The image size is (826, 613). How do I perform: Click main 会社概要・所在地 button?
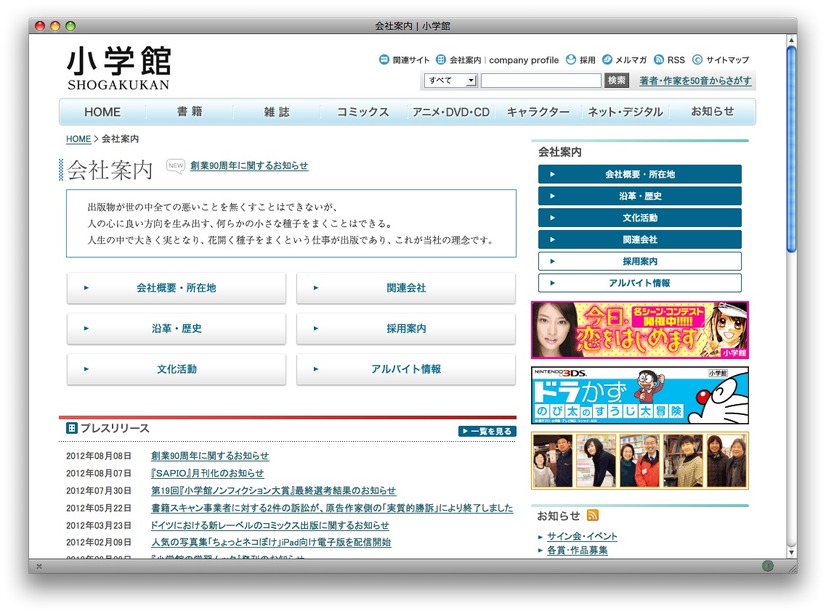click(x=176, y=288)
